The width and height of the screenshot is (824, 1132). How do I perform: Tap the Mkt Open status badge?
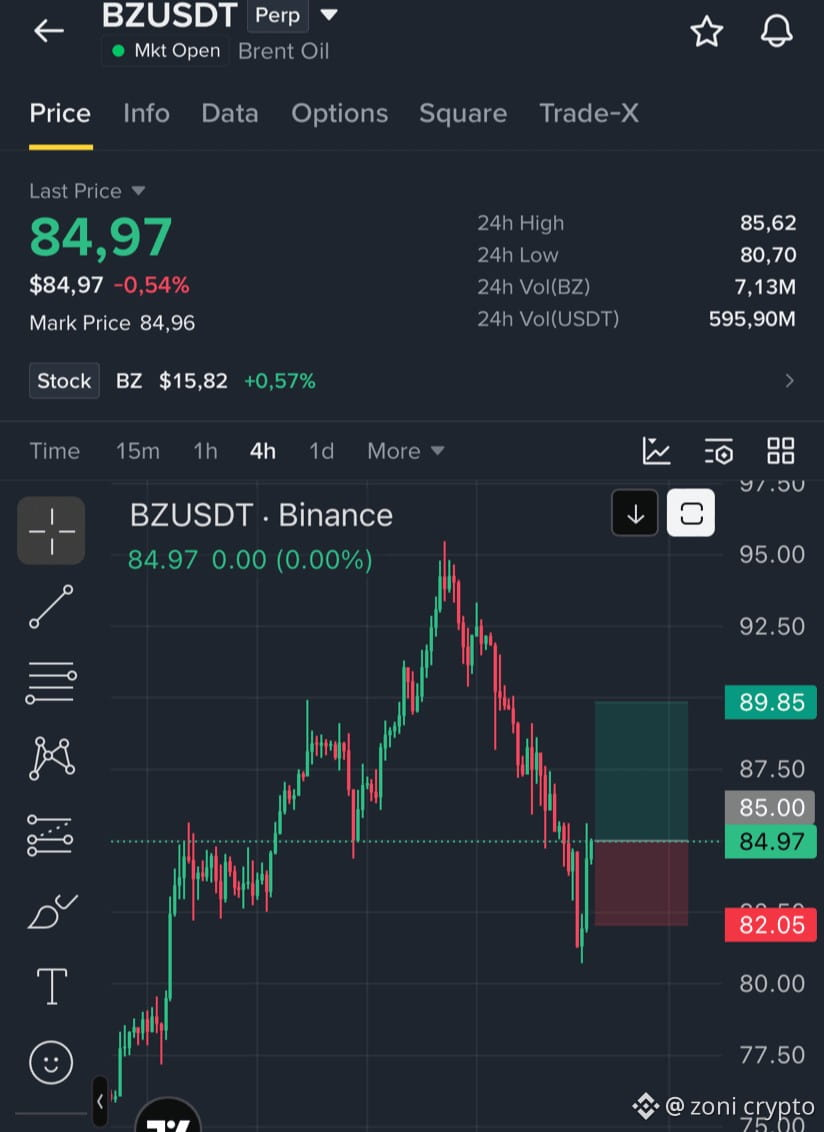[x=165, y=51]
